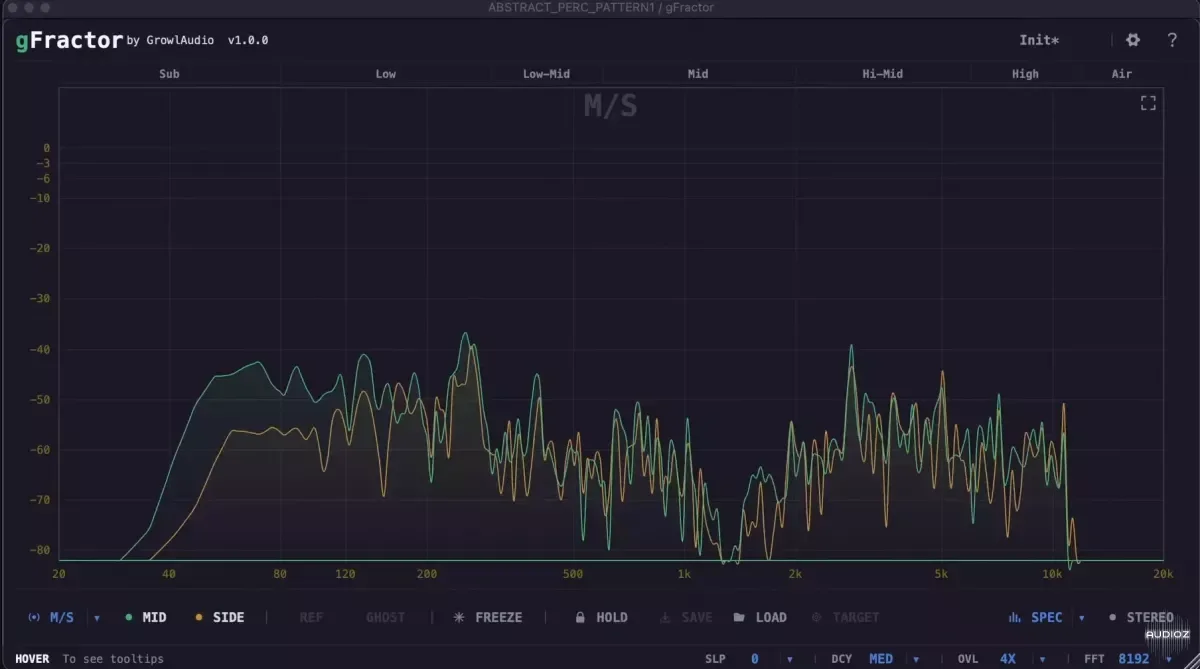Open the SPEC view dropdown arrow
This screenshot has height=669, width=1200.
[x=1082, y=618]
